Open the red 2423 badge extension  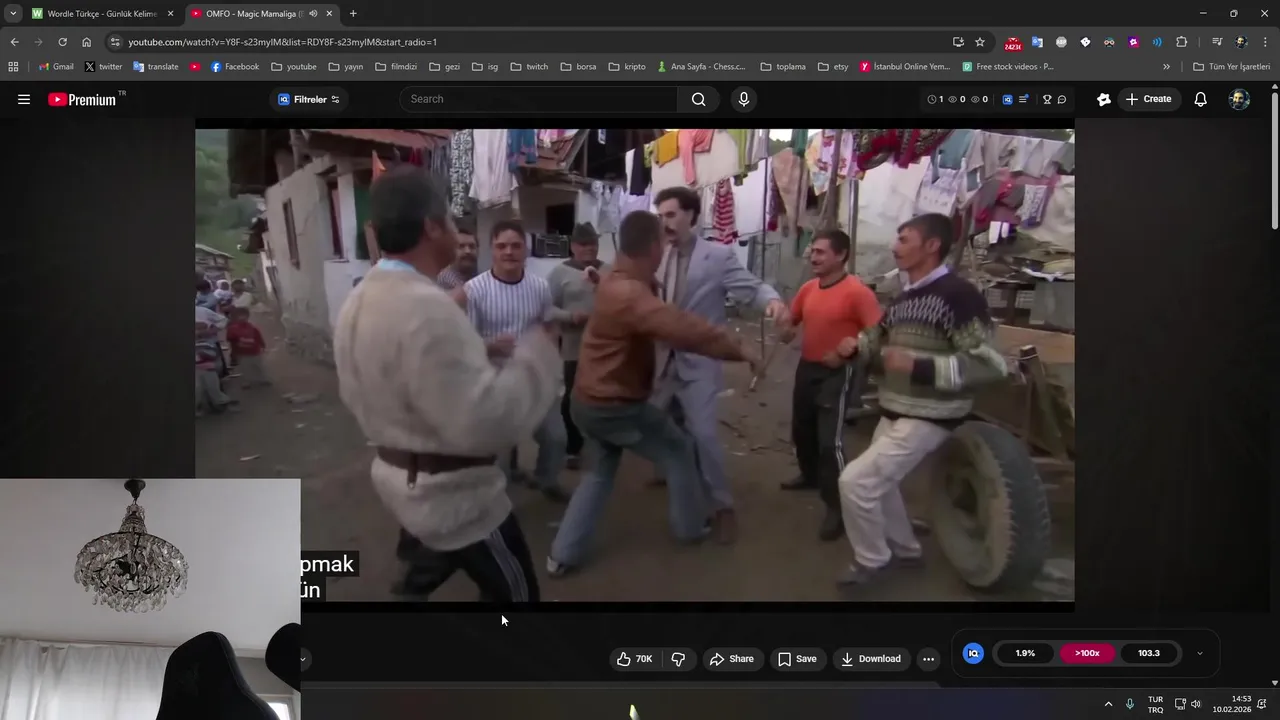coord(1013,43)
